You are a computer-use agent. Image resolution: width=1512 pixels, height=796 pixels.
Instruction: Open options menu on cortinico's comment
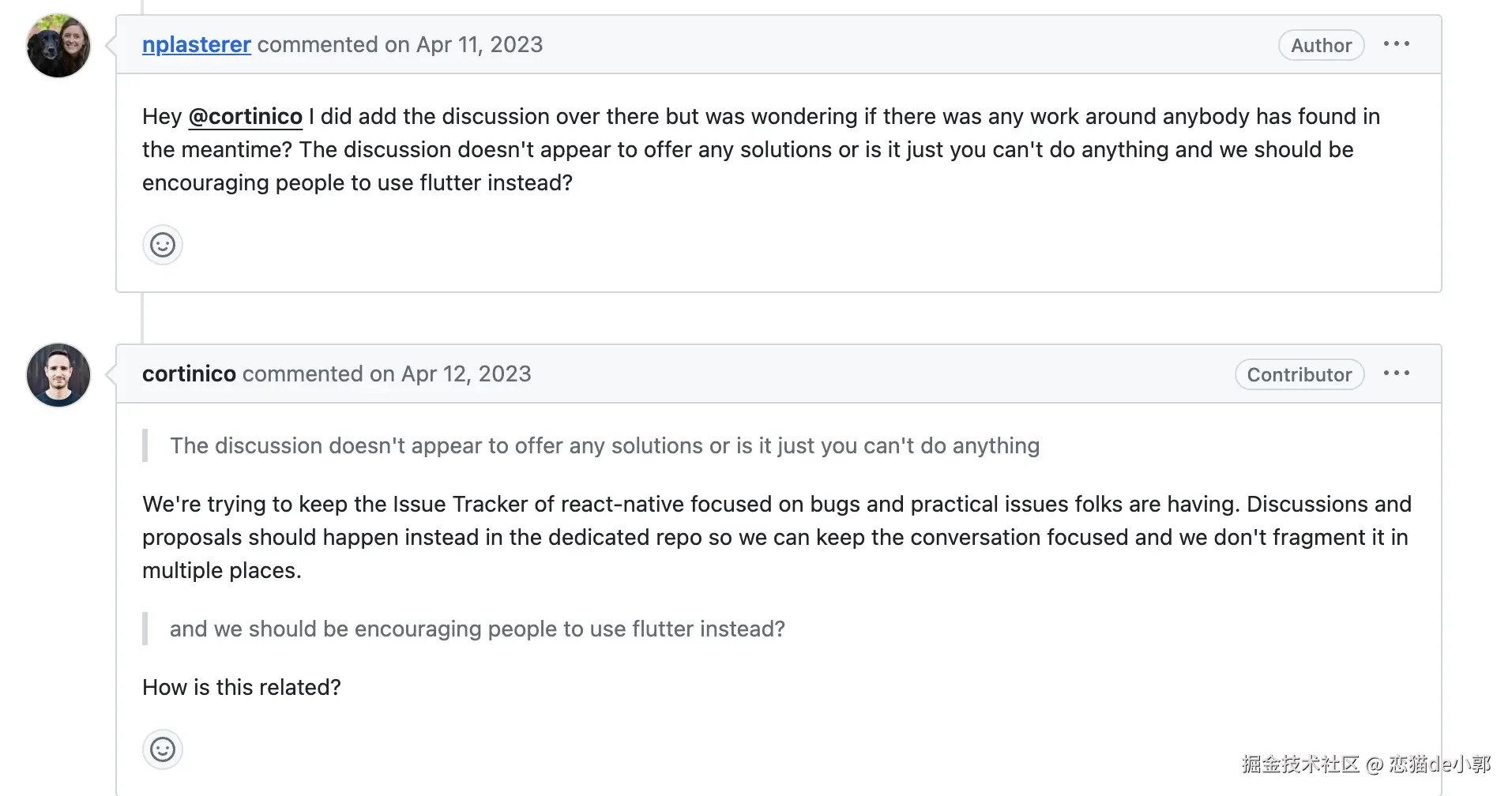(1396, 374)
